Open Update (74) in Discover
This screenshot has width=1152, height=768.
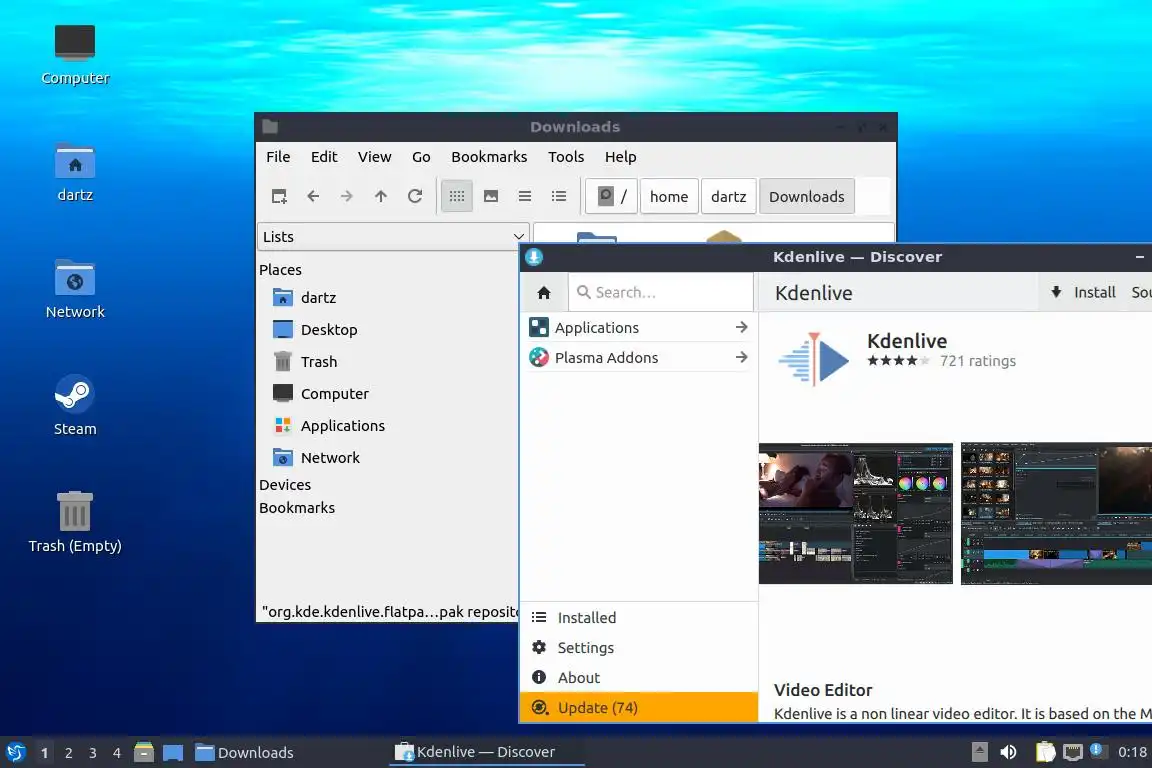[x=638, y=708]
